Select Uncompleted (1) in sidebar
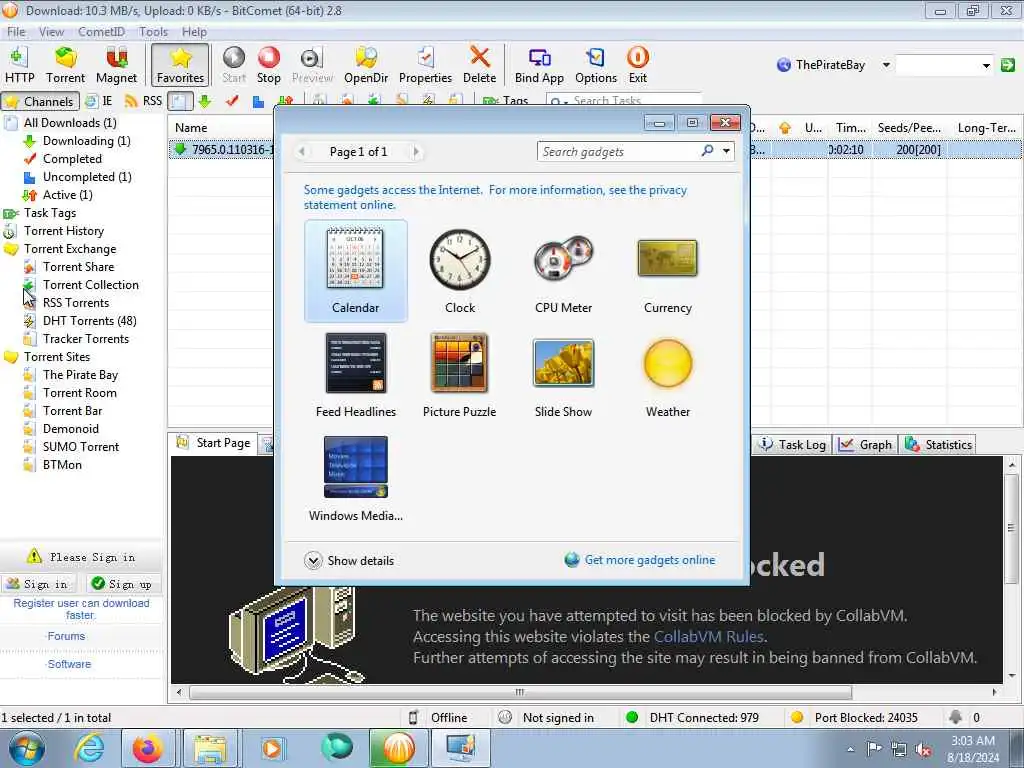This screenshot has width=1024, height=768. [x=87, y=177]
